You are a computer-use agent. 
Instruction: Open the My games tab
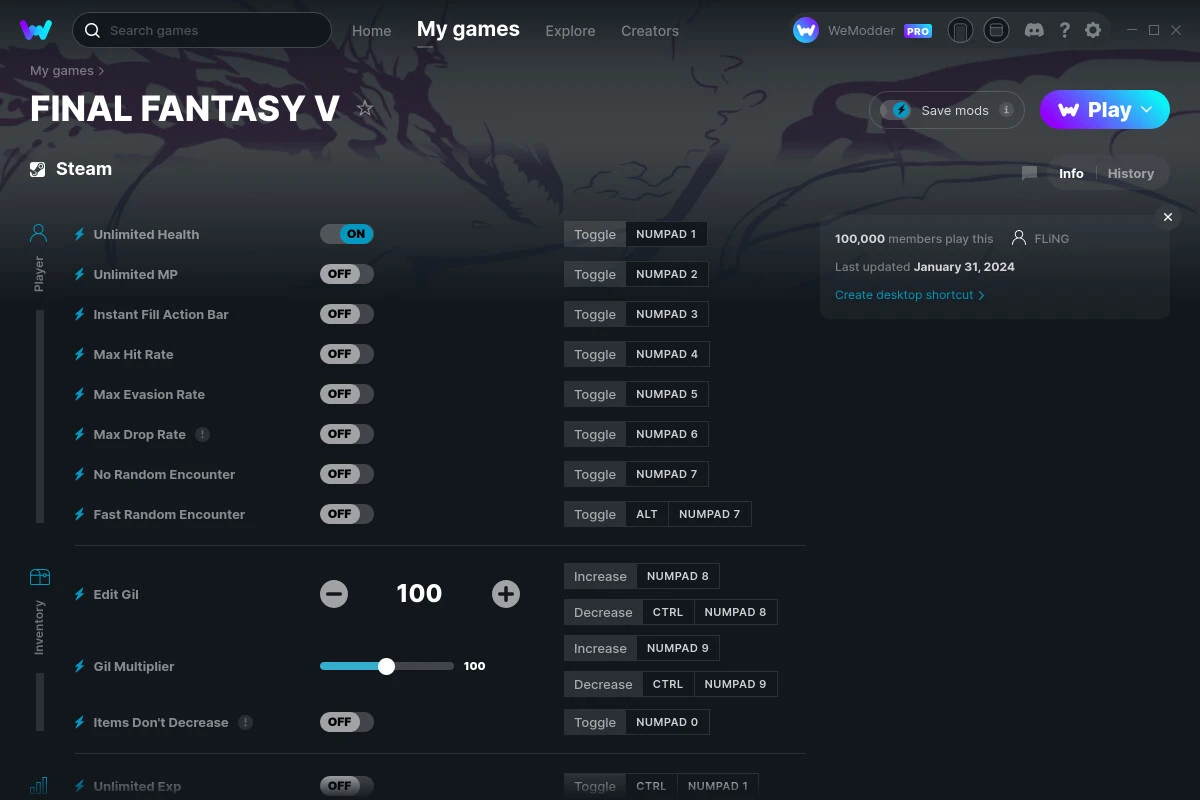[468, 30]
